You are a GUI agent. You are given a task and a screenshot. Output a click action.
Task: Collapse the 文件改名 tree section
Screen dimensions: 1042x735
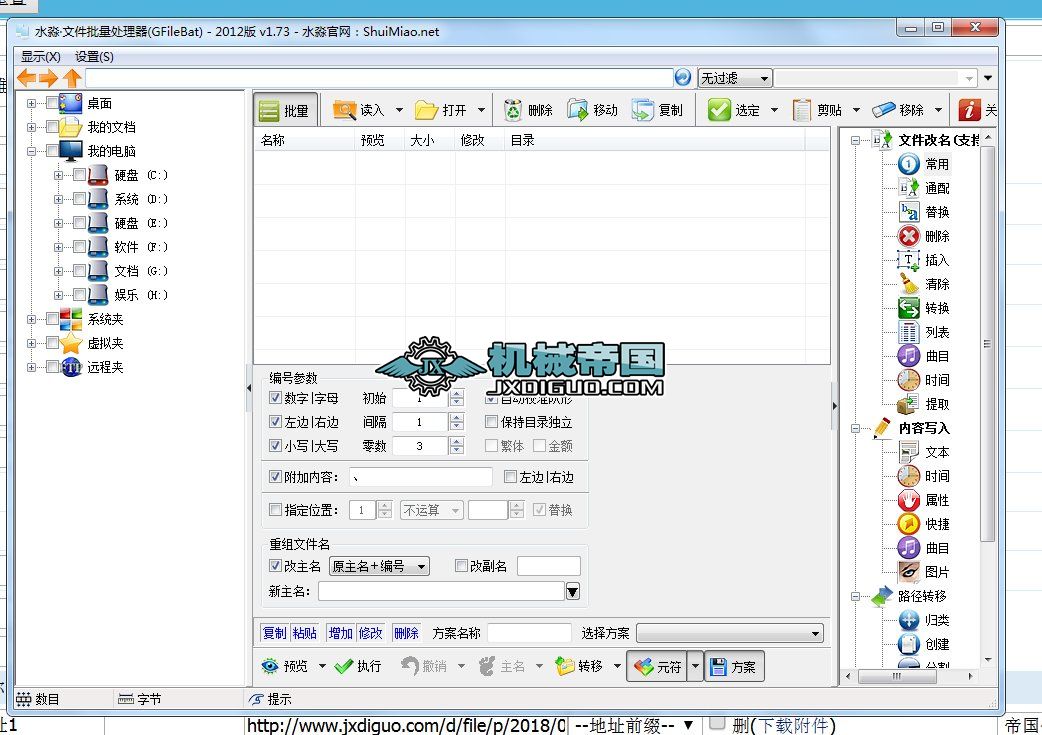pyautogui.click(x=856, y=140)
